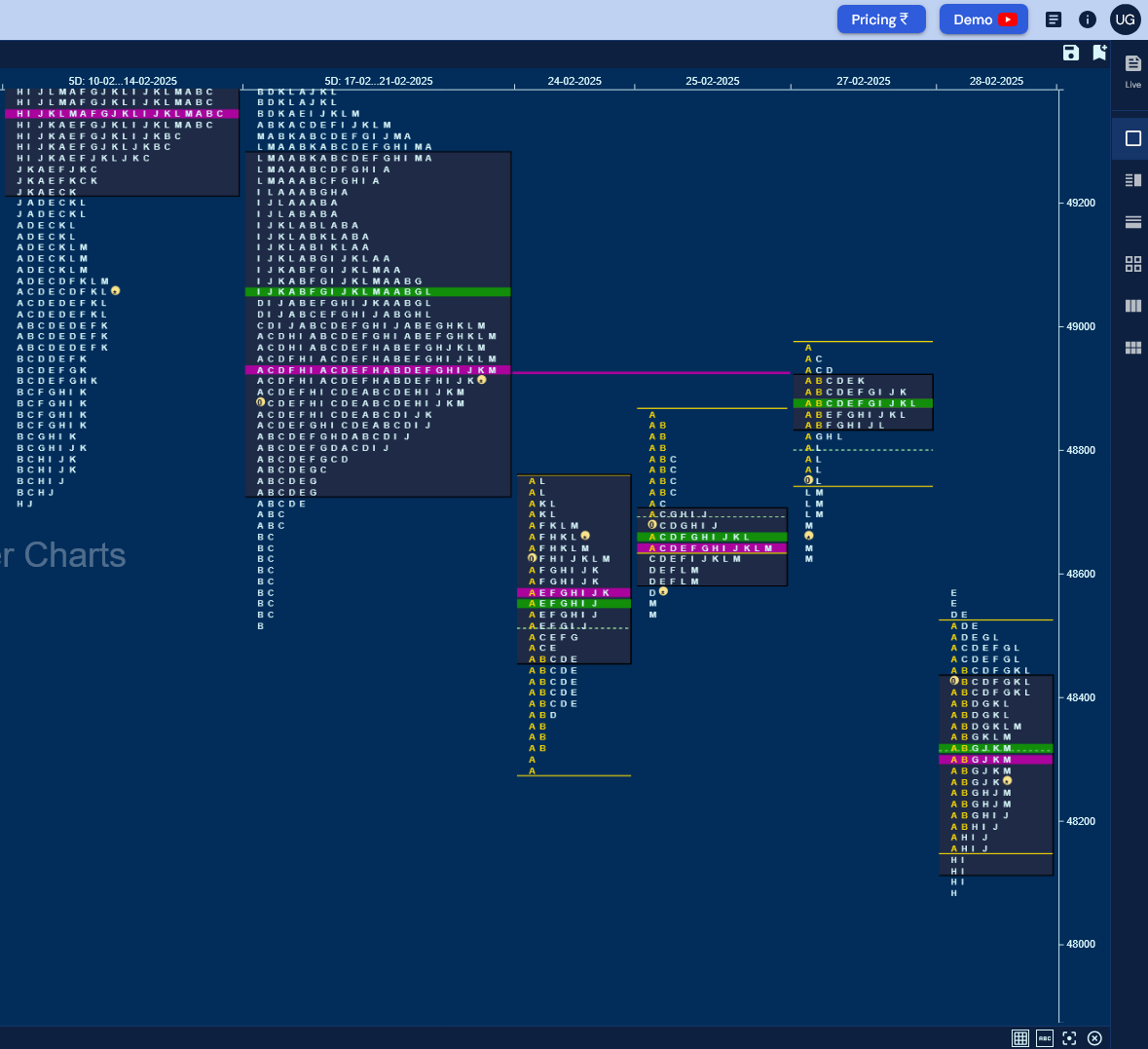Image resolution: width=1148 pixels, height=1049 pixels.
Task: Select the 28-02-2025 date column header
Action: point(996,81)
